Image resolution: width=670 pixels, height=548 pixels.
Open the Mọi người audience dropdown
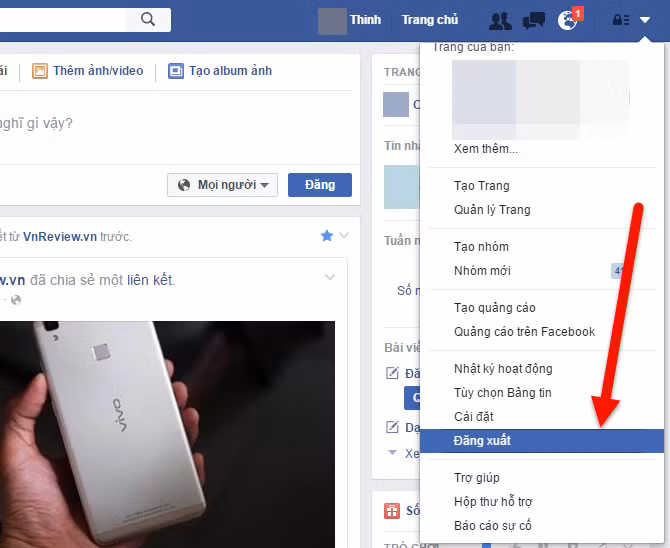point(223,185)
